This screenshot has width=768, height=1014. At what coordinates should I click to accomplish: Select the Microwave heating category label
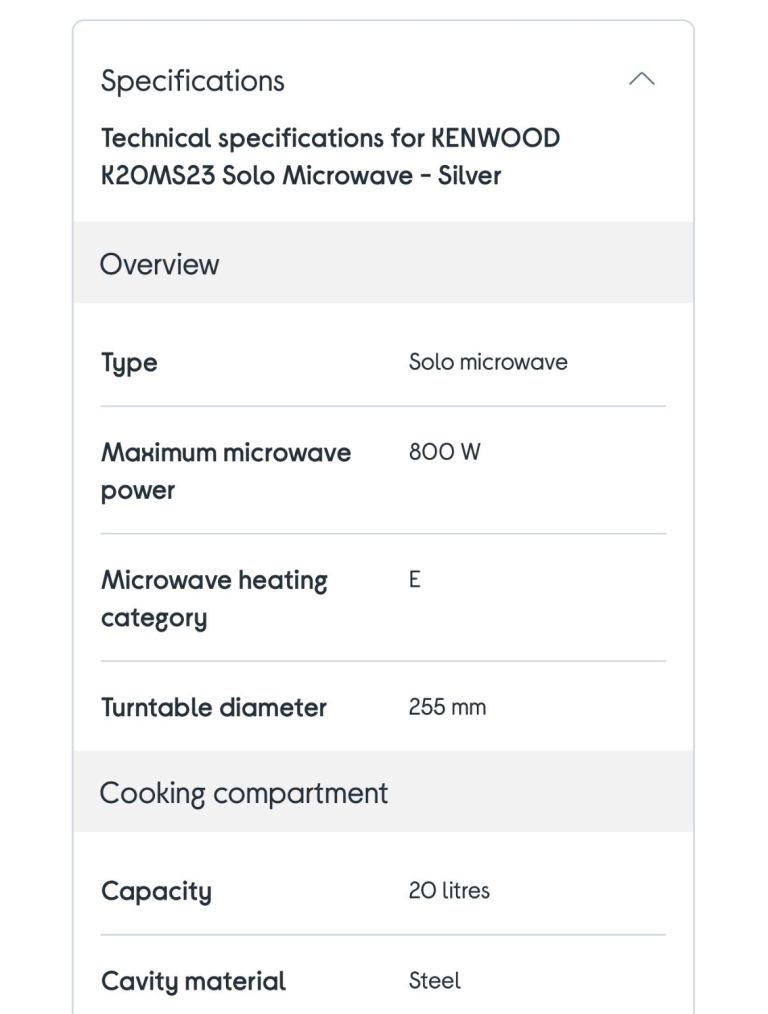(x=214, y=599)
